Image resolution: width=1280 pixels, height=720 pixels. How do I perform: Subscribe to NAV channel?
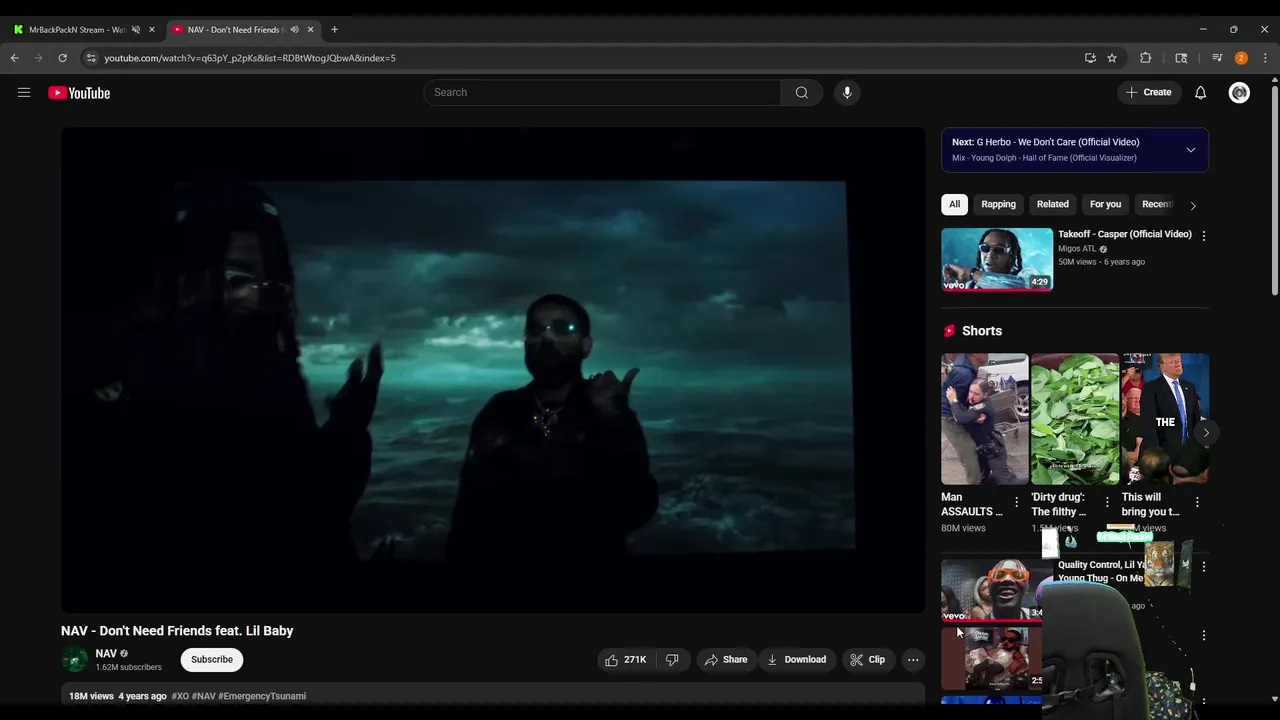[212, 659]
